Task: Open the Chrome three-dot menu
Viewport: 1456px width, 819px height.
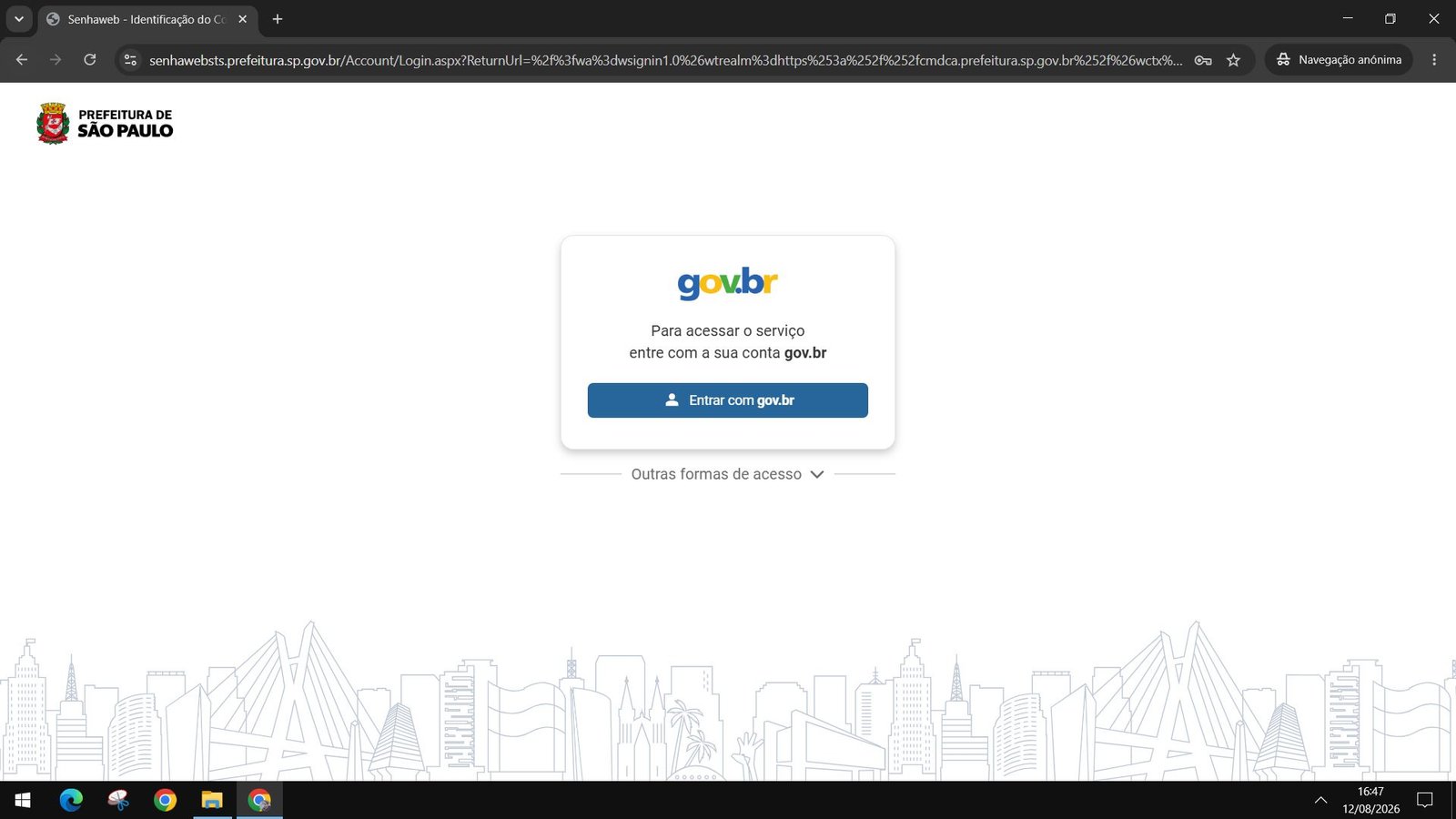Action: (x=1434, y=60)
